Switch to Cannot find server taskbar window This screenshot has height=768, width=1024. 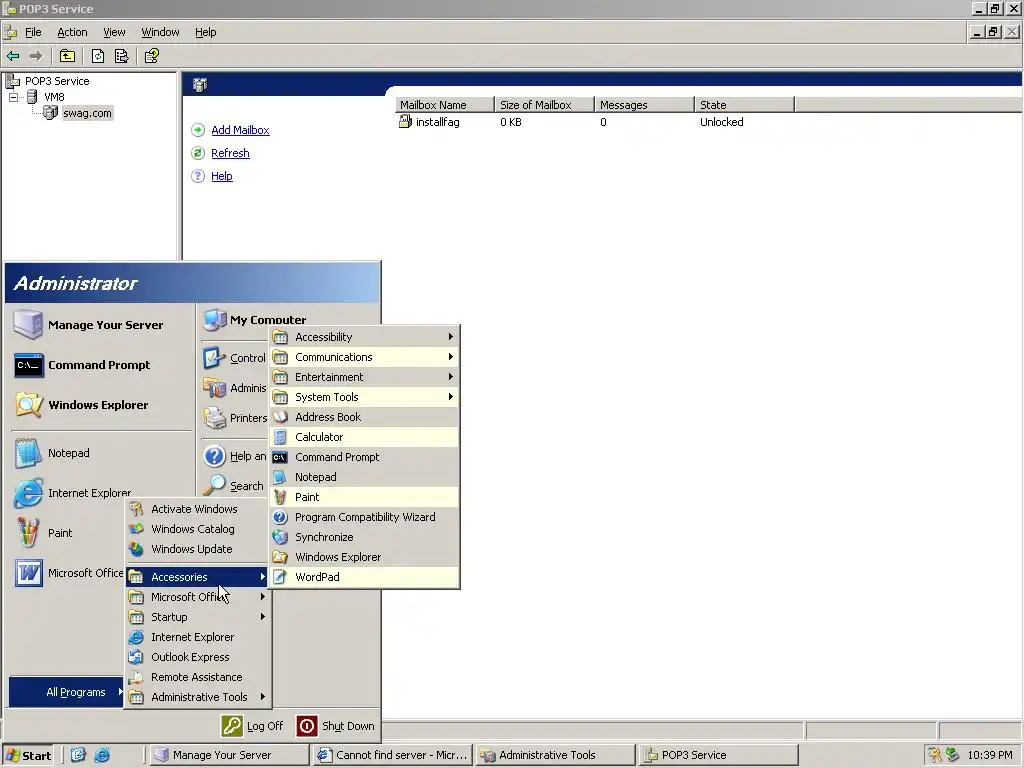point(392,755)
